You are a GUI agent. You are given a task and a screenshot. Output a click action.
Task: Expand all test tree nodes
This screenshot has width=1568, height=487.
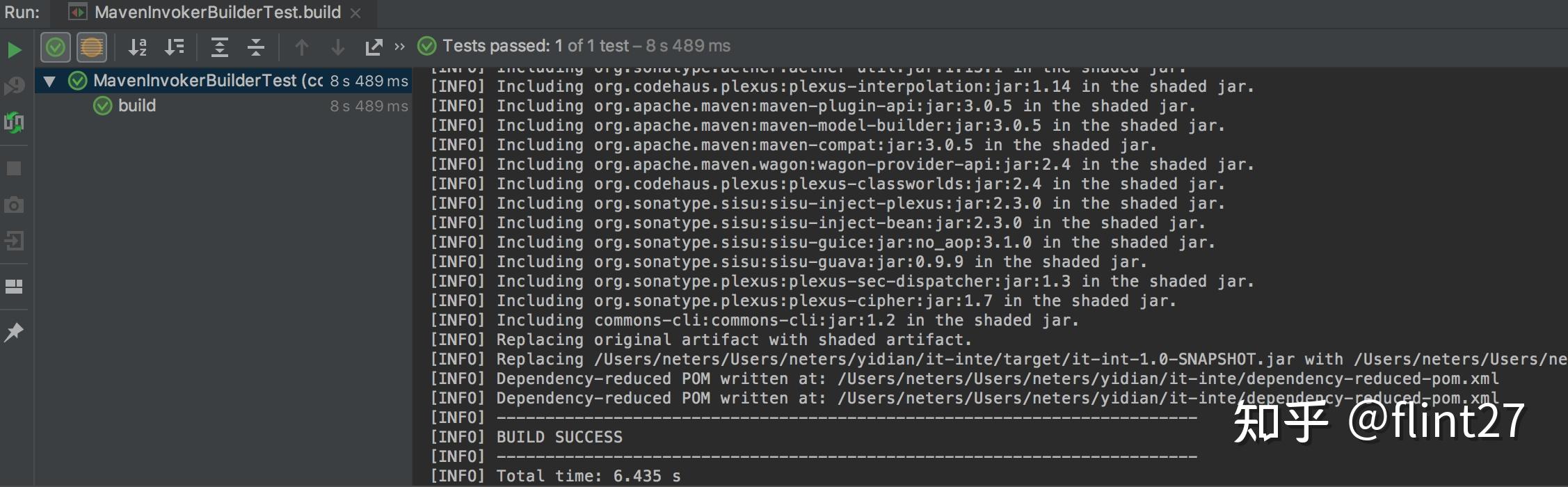[219, 47]
